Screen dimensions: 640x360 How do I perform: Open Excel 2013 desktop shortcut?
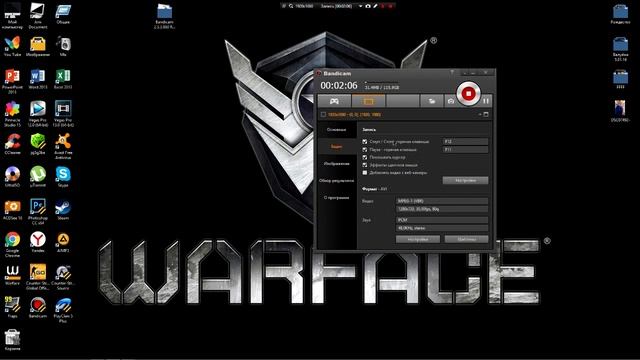pos(63,79)
